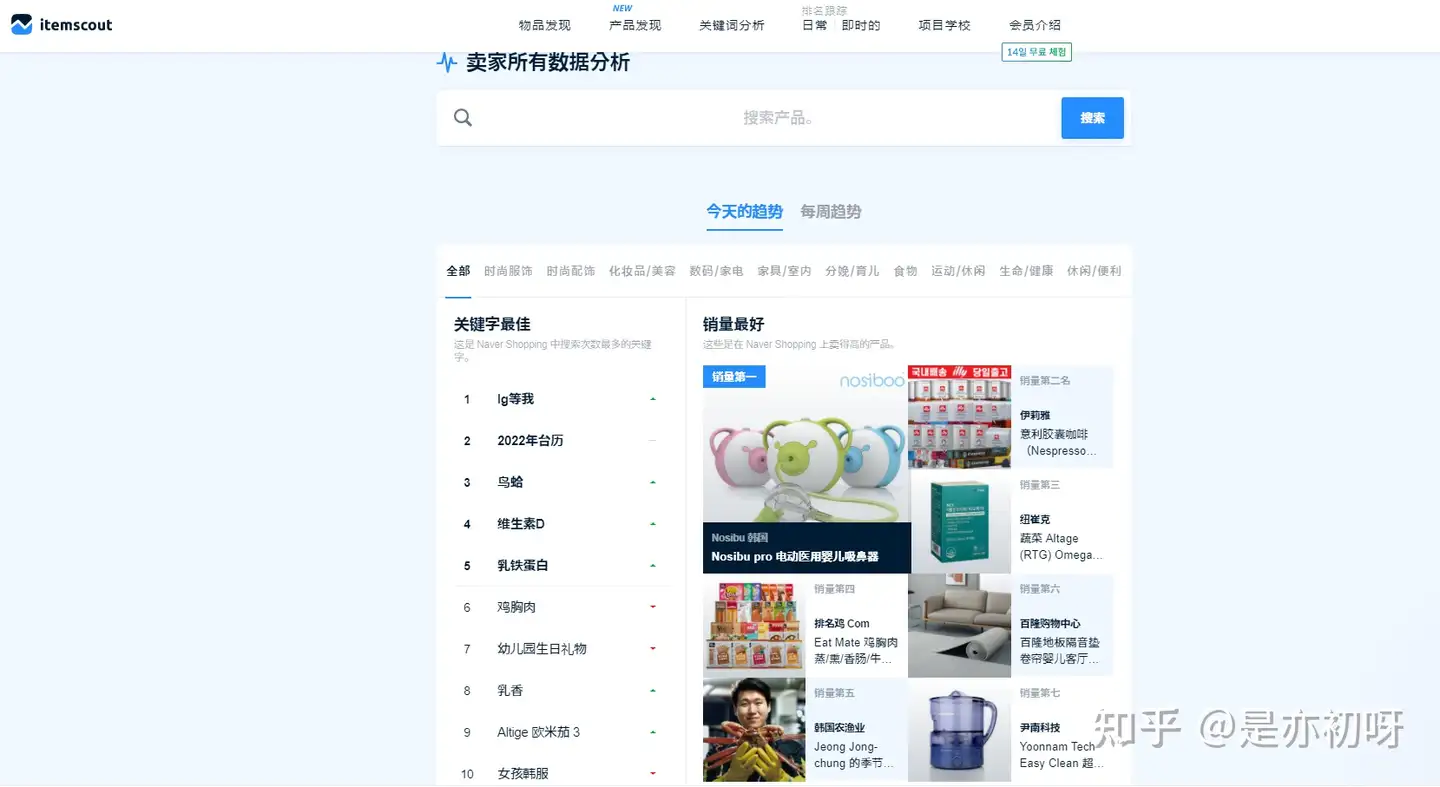The image size is (1440, 787).
Task: Open the floor mat sofa thumbnail
Action: (x=959, y=626)
